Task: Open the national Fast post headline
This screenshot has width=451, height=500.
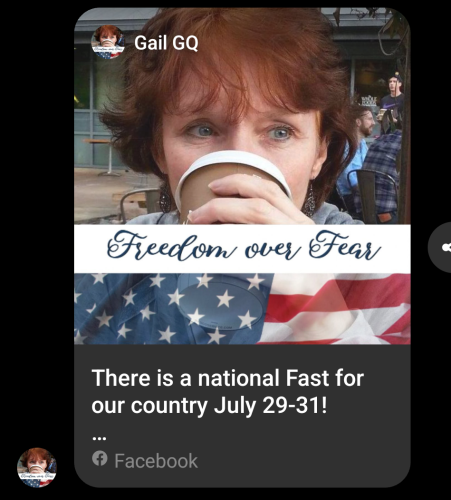Action: pyautogui.click(x=228, y=391)
